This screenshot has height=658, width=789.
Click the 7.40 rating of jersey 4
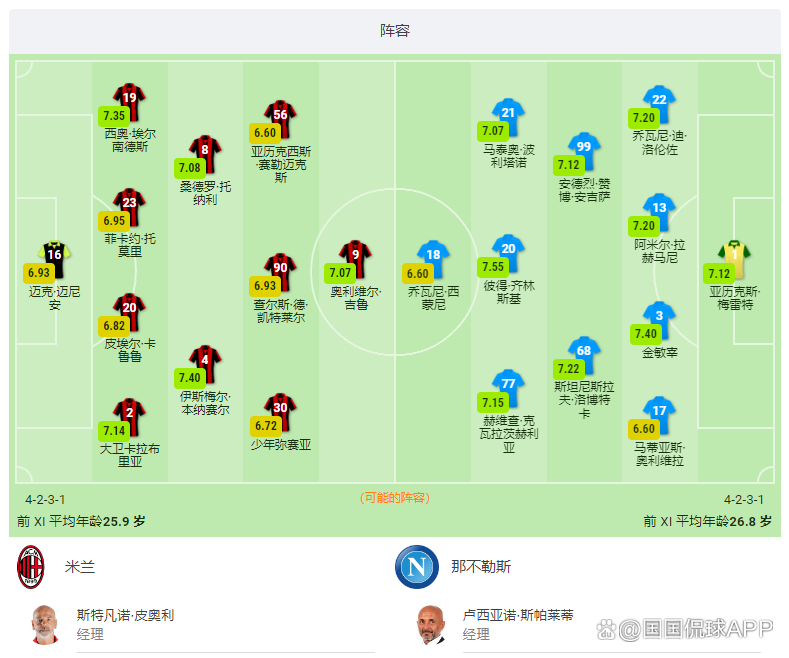click(190, 378)
